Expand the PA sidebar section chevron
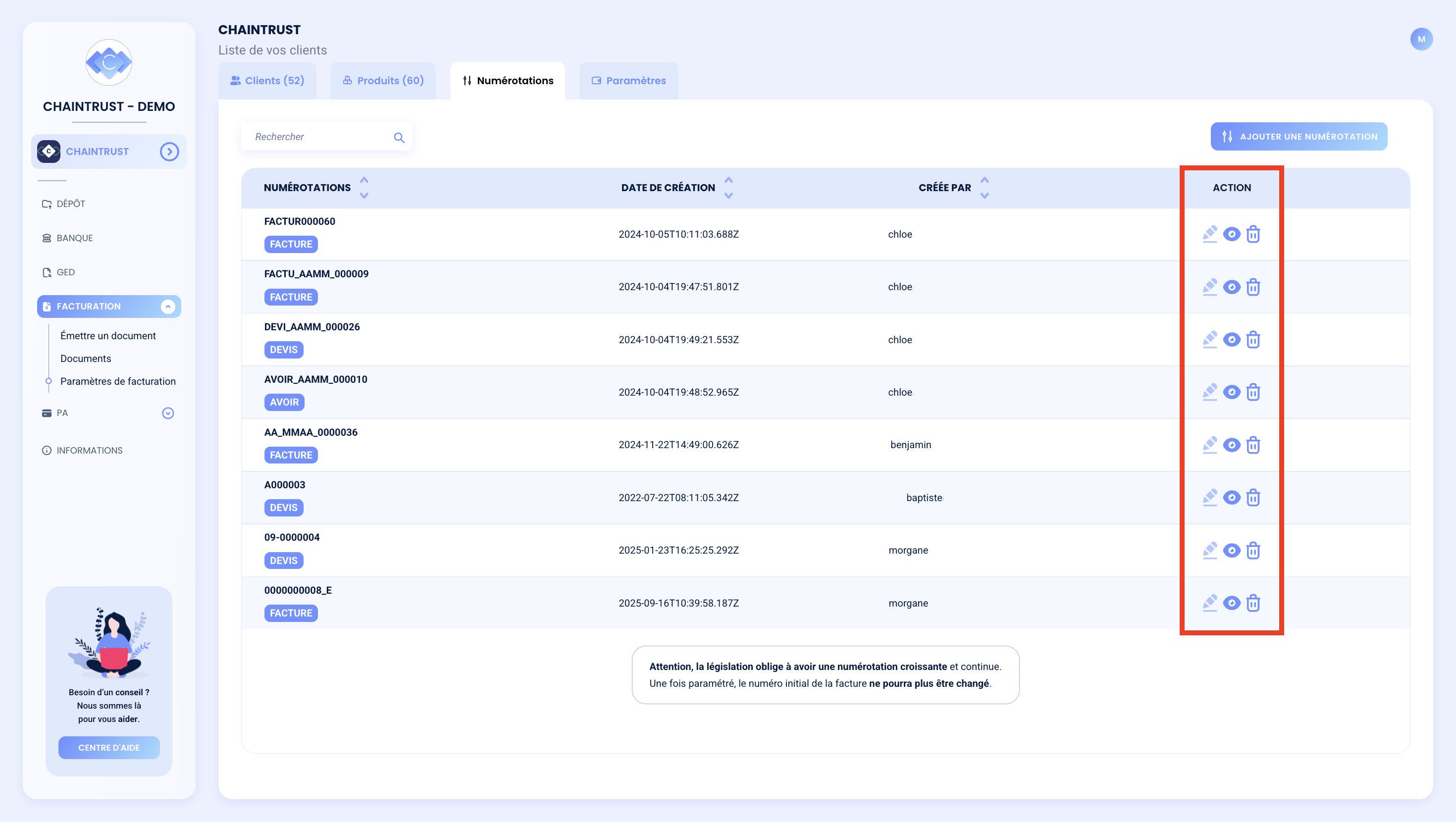Image resolution: width=1456 pixels, height=822 pixels. click(168, 413)
